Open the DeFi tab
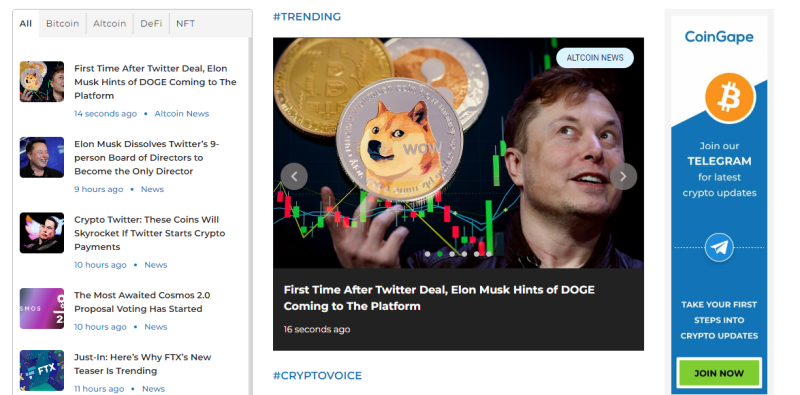This screenshot has height=395, width=800. point(151,23)
